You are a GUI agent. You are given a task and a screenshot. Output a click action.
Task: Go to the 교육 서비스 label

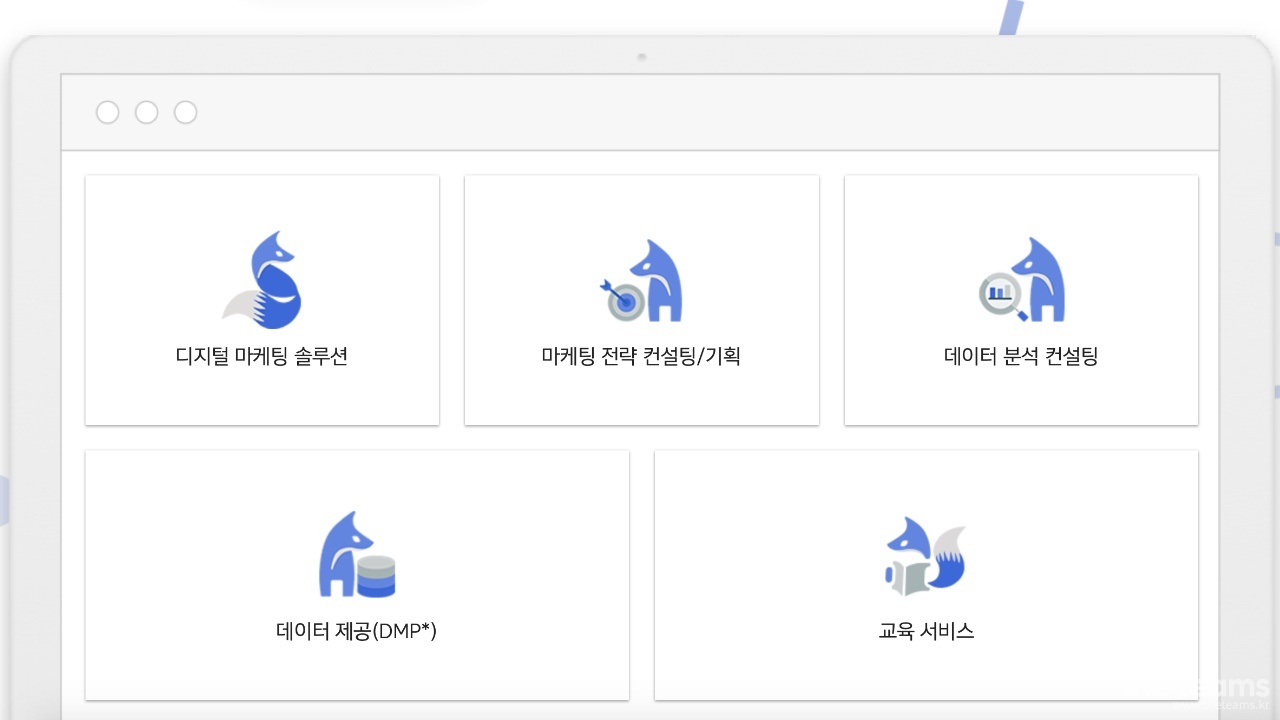pos(926,632)
